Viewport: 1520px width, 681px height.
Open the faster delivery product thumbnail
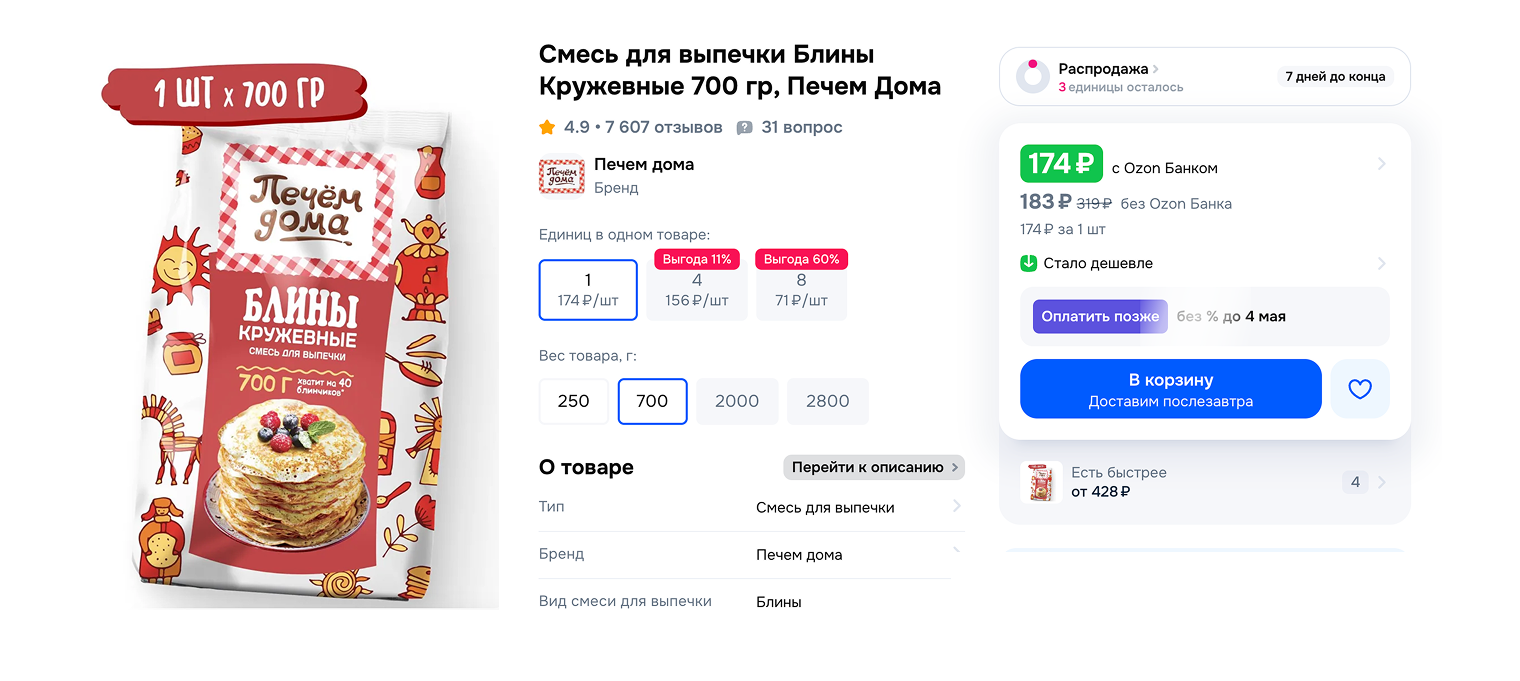tap(1041, 482)
